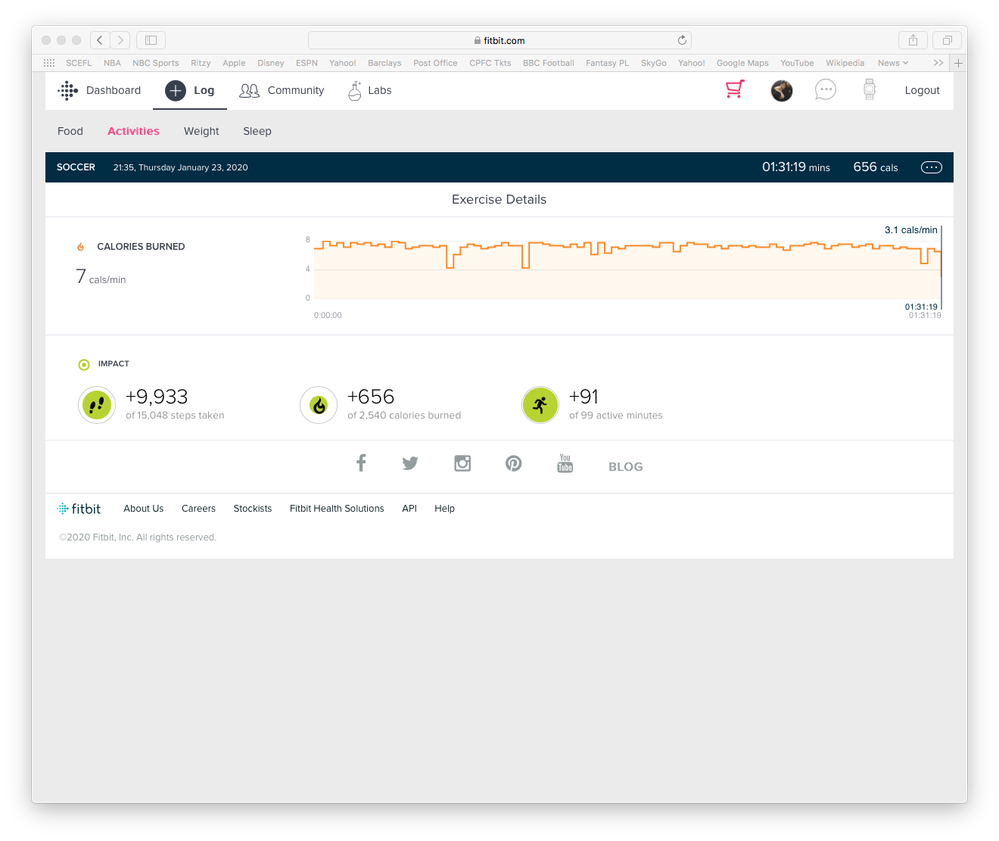The height and width of the screenshot is (841, 999).
Task: Open the YouTube footer icon
Action: pyautogui.click(x=565, y=463)
